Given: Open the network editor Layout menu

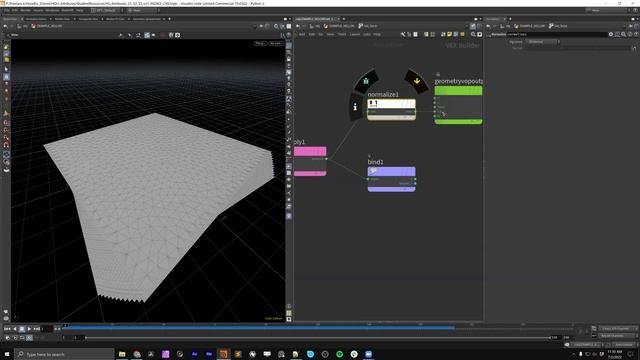Looking at the screenshot, I should pos(355,34).
